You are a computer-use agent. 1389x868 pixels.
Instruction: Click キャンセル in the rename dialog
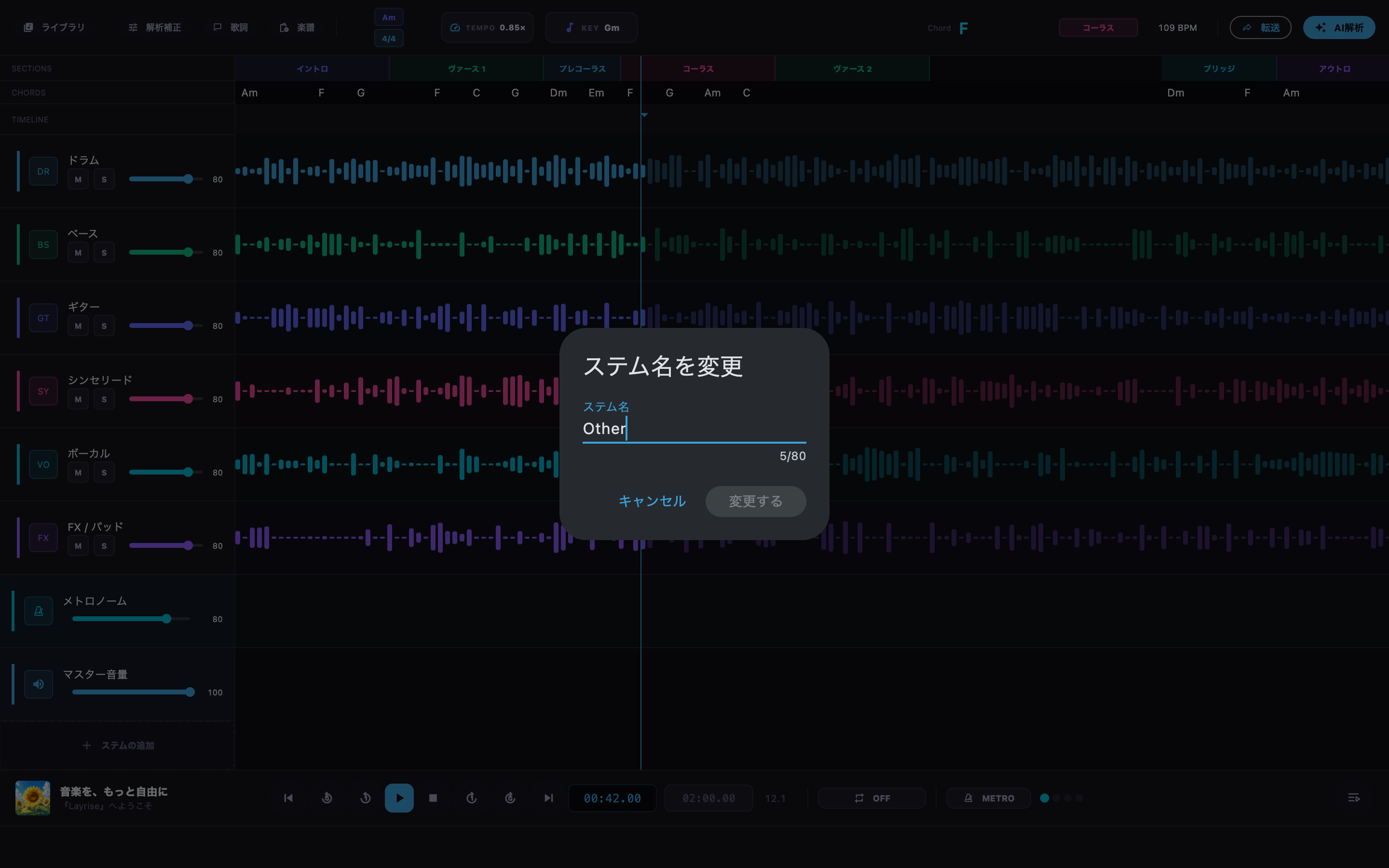[652, 501]
